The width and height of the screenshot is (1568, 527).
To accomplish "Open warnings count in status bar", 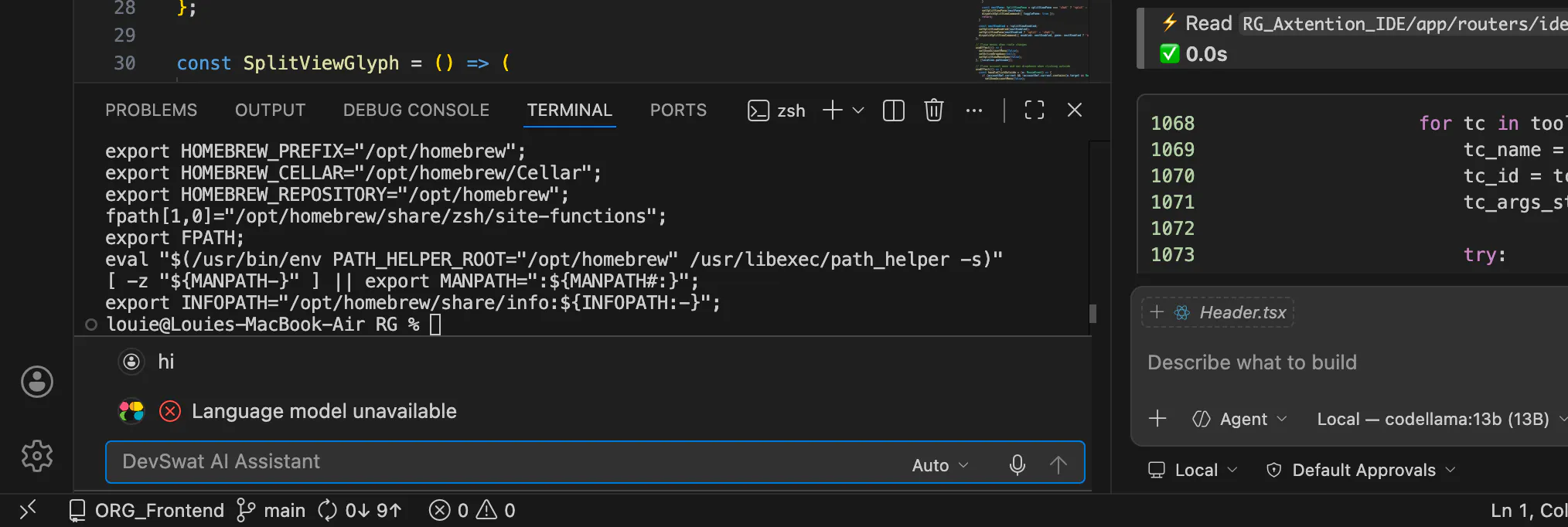I will (x=496, y=510).
